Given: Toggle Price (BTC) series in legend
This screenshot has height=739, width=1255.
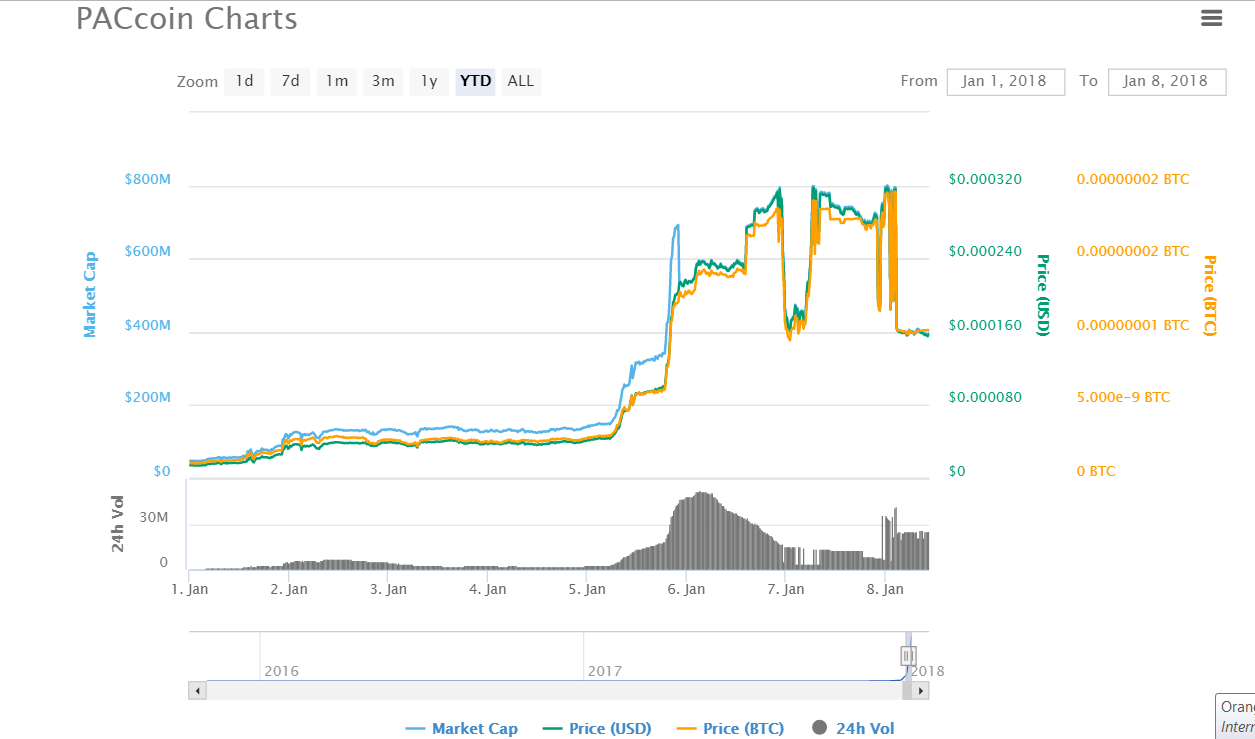Looking at the screenshot, I should [730, 728].
